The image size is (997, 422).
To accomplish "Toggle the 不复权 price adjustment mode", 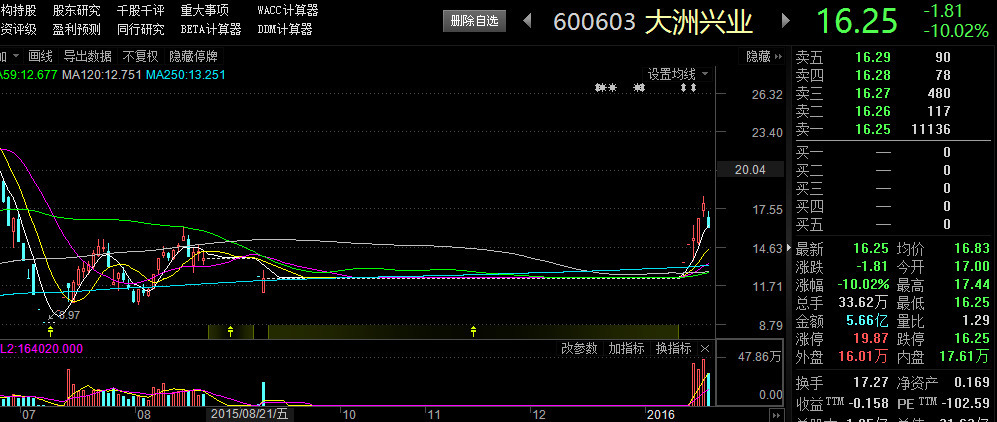I will tap(141, 56).
